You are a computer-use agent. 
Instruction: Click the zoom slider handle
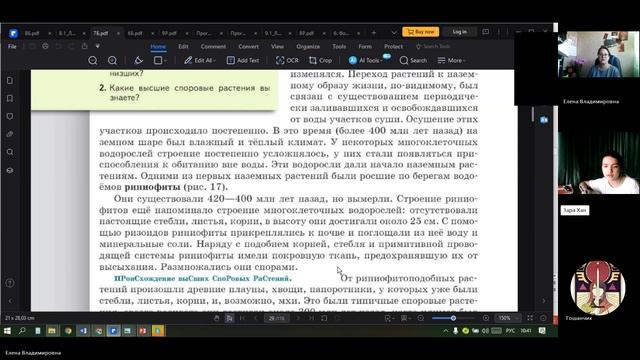[453, 318]
